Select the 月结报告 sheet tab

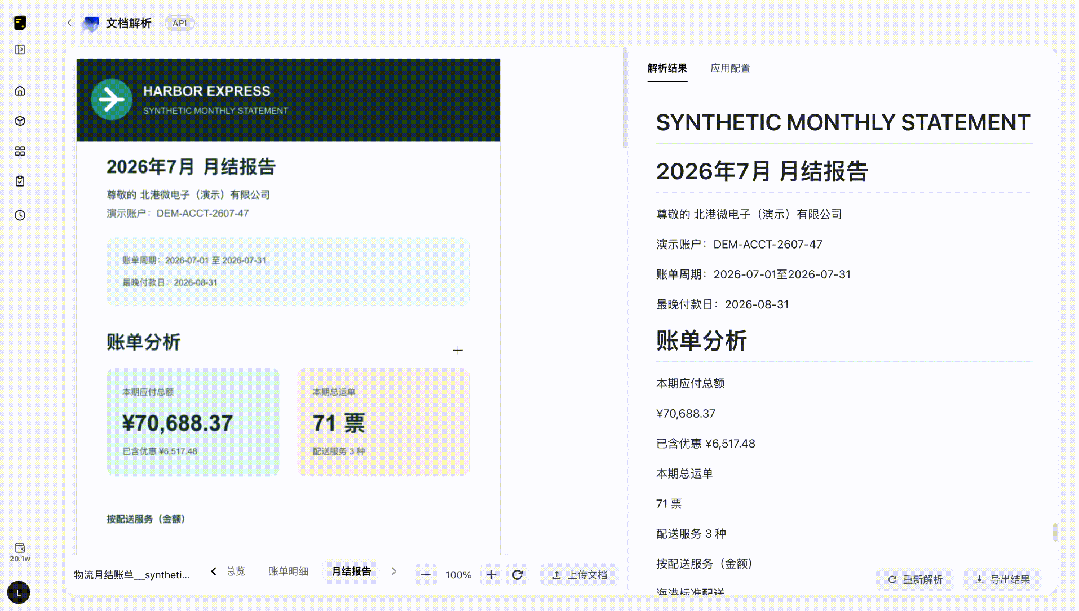click(352, 571)
